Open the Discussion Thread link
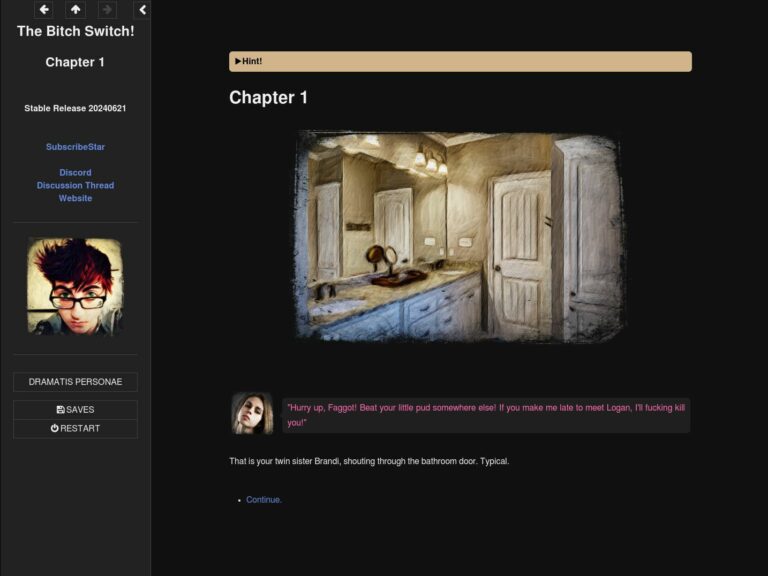Image resolution: width=768 pixels, height=576 pixels. [x=75, y=185]
